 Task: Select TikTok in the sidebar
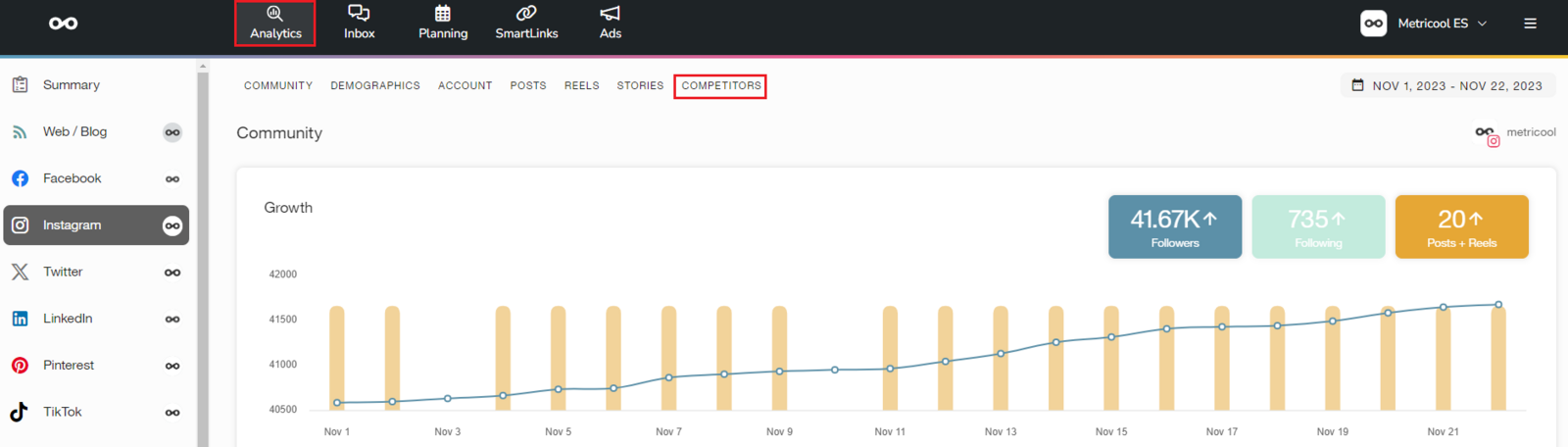pos(62,412)
